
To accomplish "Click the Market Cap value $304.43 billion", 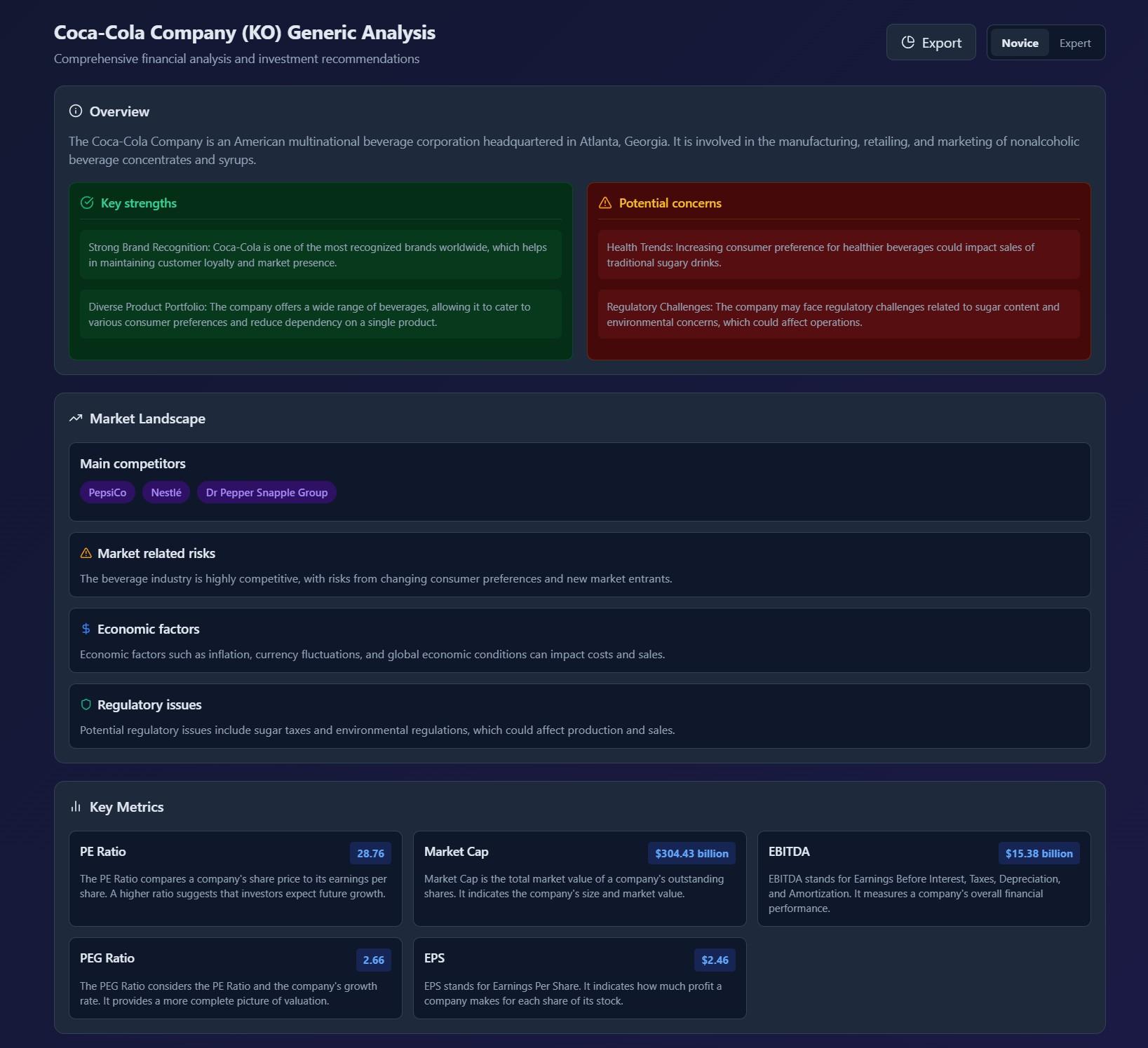I will (x=691, y=853).
